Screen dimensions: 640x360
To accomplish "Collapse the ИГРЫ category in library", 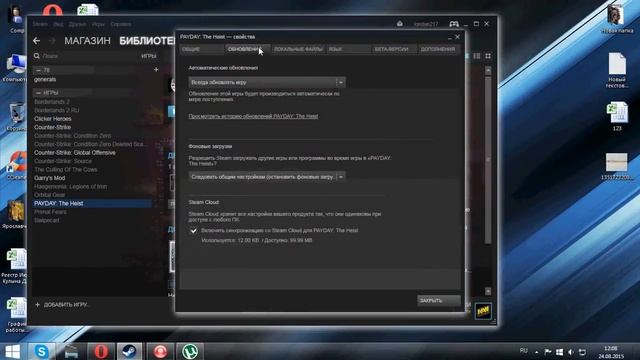I will tap(38, 93).
